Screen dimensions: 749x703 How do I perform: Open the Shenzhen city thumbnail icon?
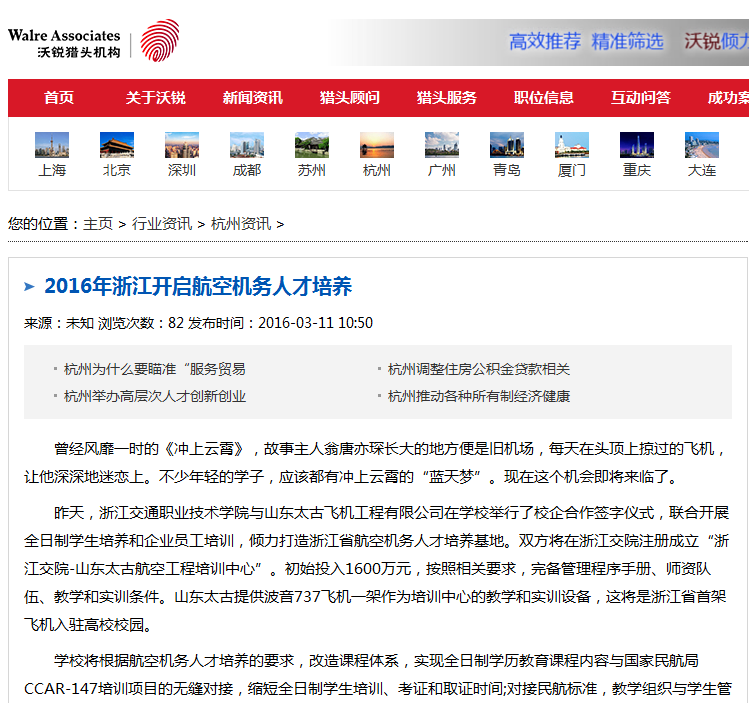[182, 145]
